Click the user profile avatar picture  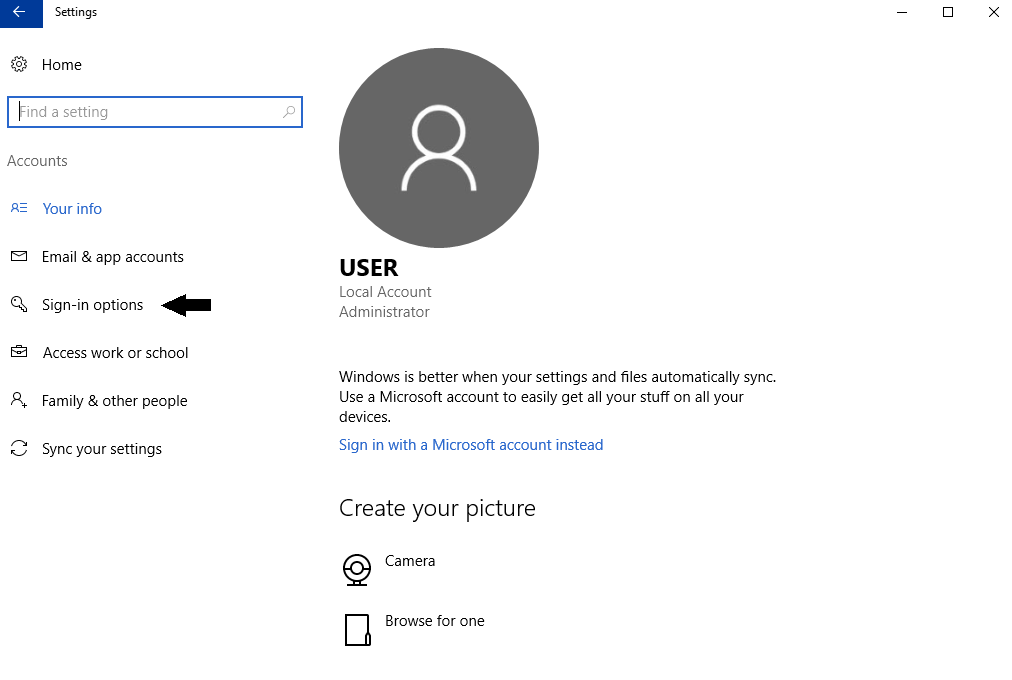[x=438, y=148]
